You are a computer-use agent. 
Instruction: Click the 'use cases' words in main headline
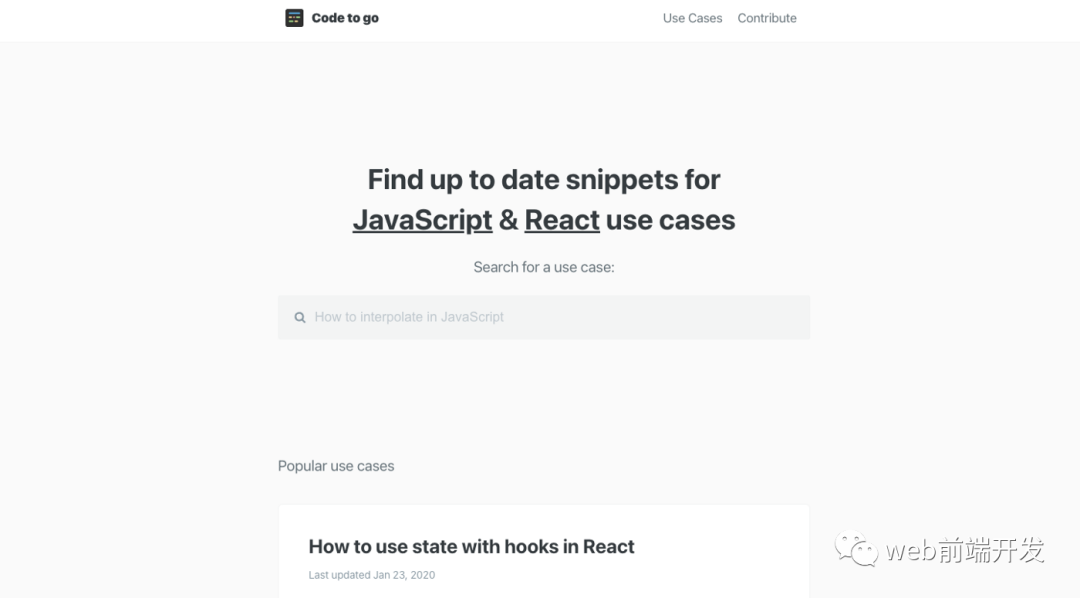[x=670, y=220]
